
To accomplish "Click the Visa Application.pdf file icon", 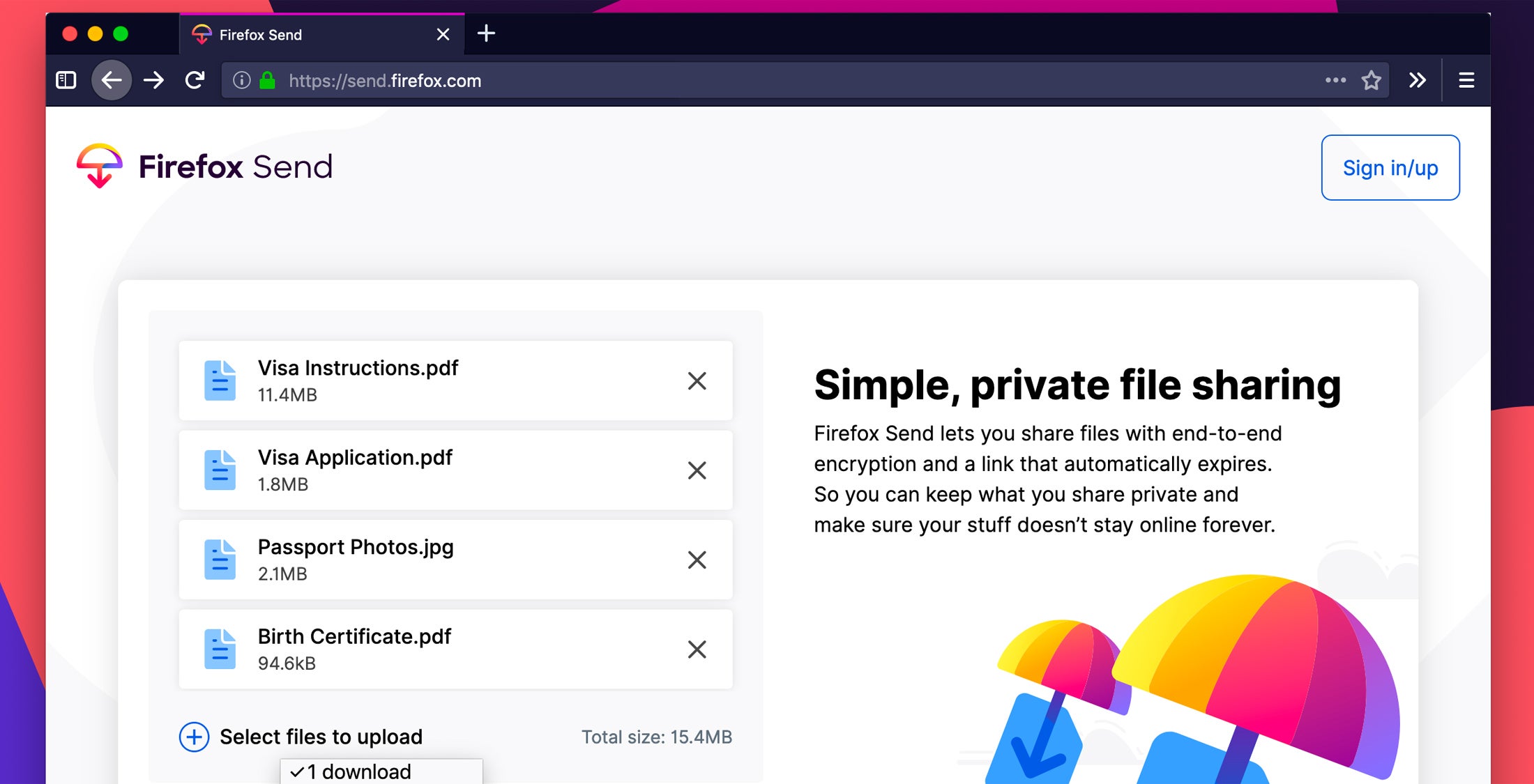I will [220, 470].
